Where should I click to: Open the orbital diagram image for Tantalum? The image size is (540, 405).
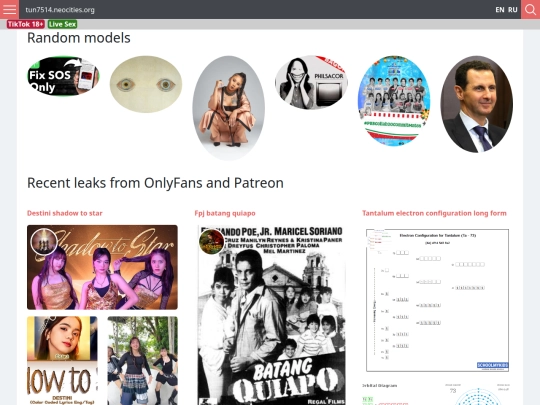click(437, 393)
